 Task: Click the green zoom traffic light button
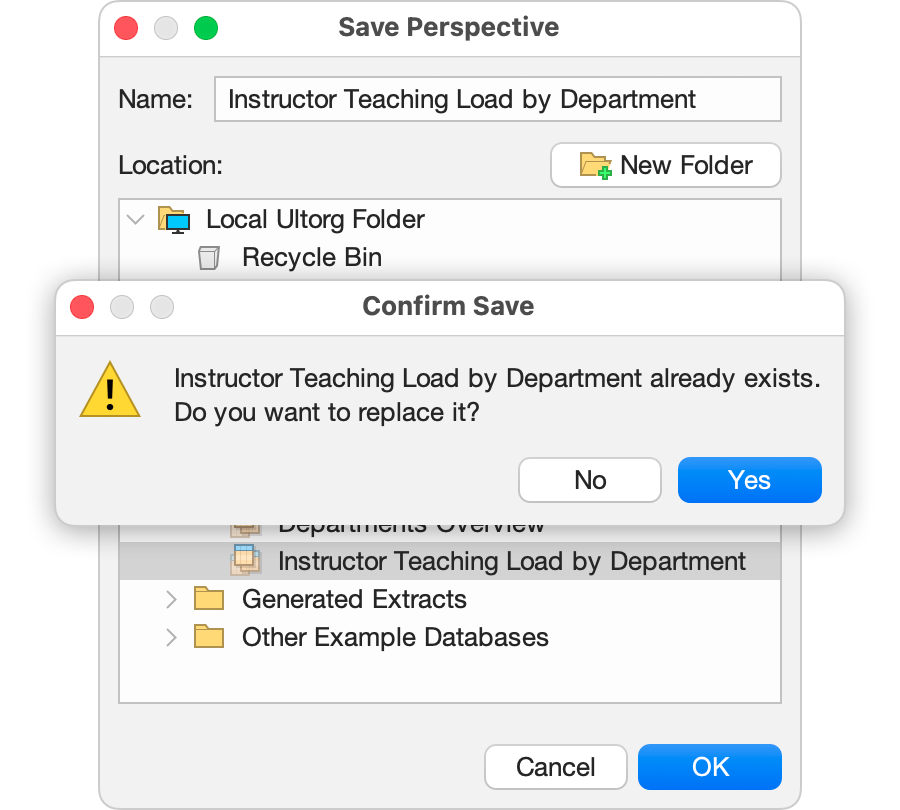[206, 29]
